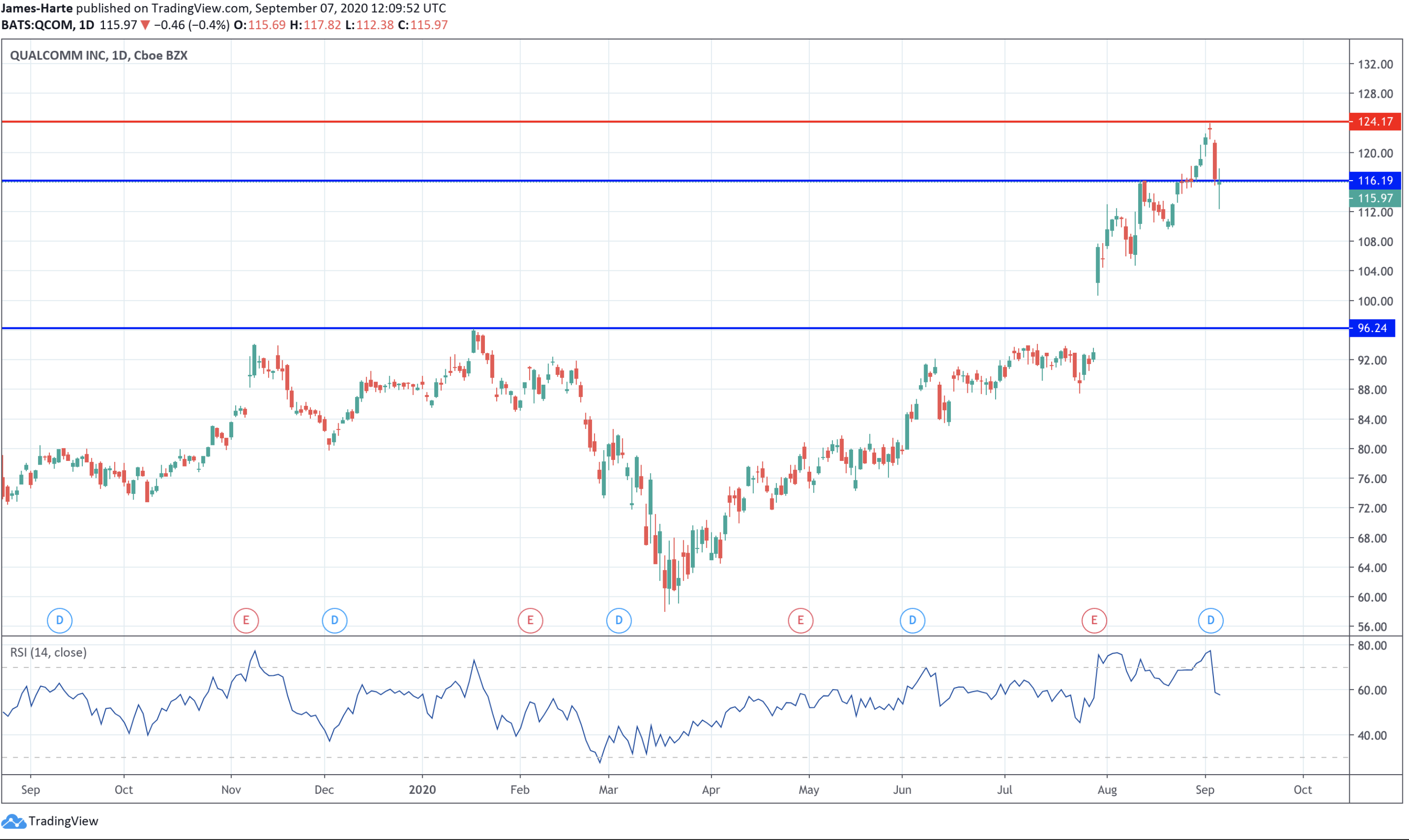Click the TradingView text link at bottom
1409x840 pixels.
pyautogui.click(x=63, y=821)
